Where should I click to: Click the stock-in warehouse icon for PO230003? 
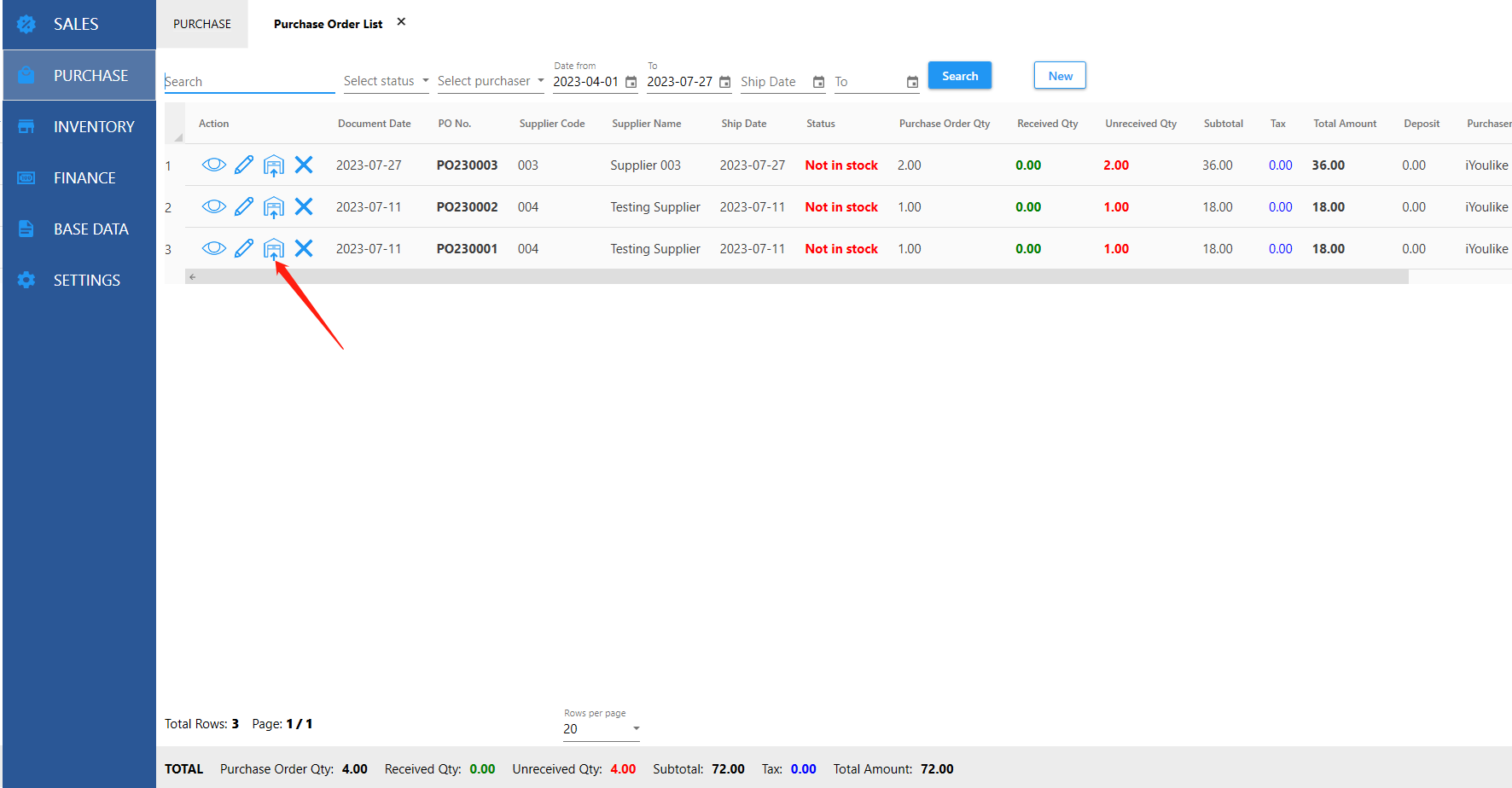point(273,165)
